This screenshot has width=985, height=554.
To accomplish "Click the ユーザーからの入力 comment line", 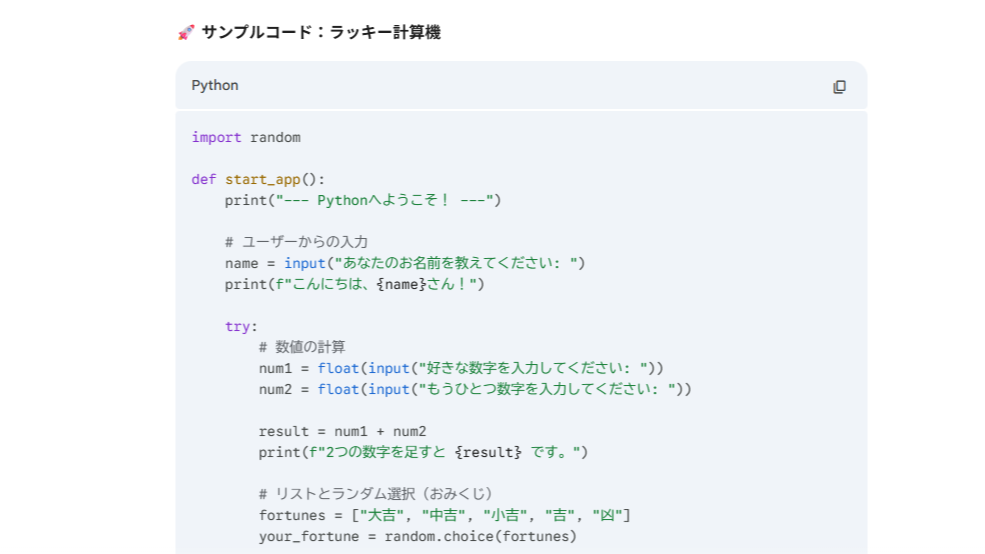I will [x=297, y=242].
